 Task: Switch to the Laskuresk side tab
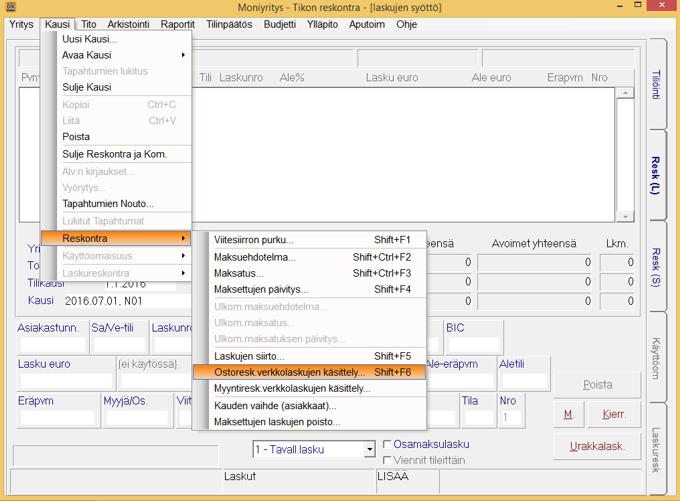657,449
